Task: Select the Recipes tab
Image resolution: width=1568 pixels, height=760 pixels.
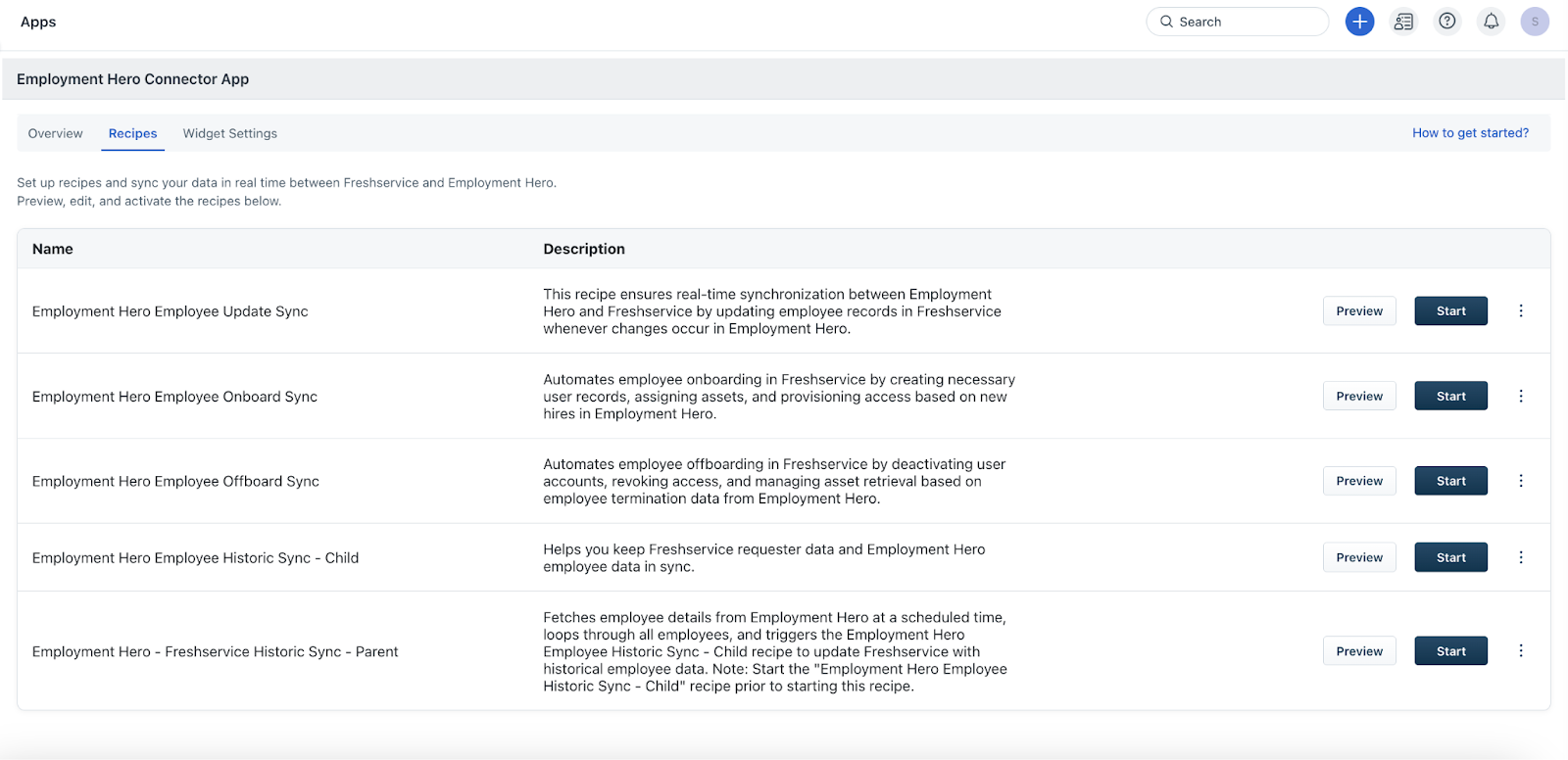Action: [132, 133]
